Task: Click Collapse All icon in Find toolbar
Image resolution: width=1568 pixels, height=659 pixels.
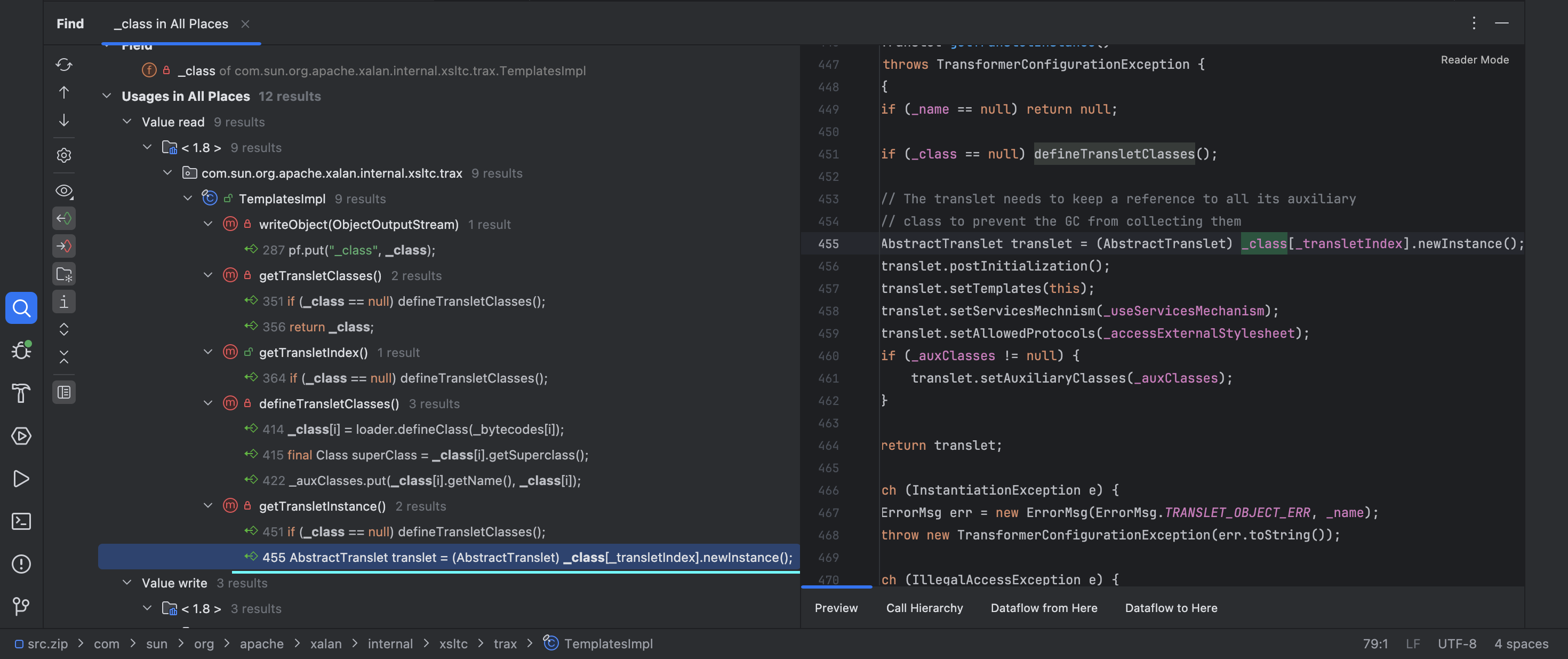Action: [64, 357]
